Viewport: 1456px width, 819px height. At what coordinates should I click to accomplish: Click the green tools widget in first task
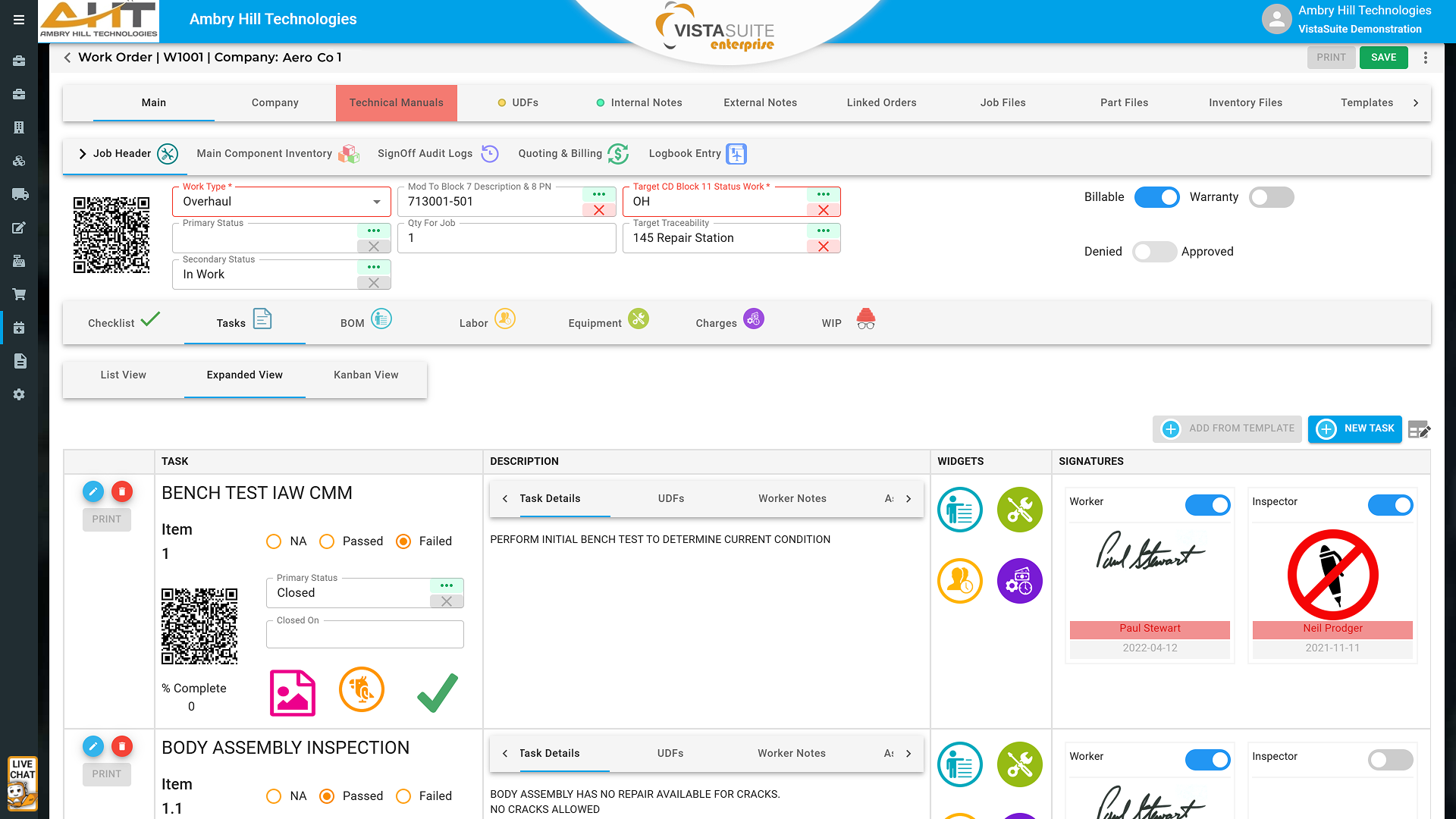click(1019, 510)
